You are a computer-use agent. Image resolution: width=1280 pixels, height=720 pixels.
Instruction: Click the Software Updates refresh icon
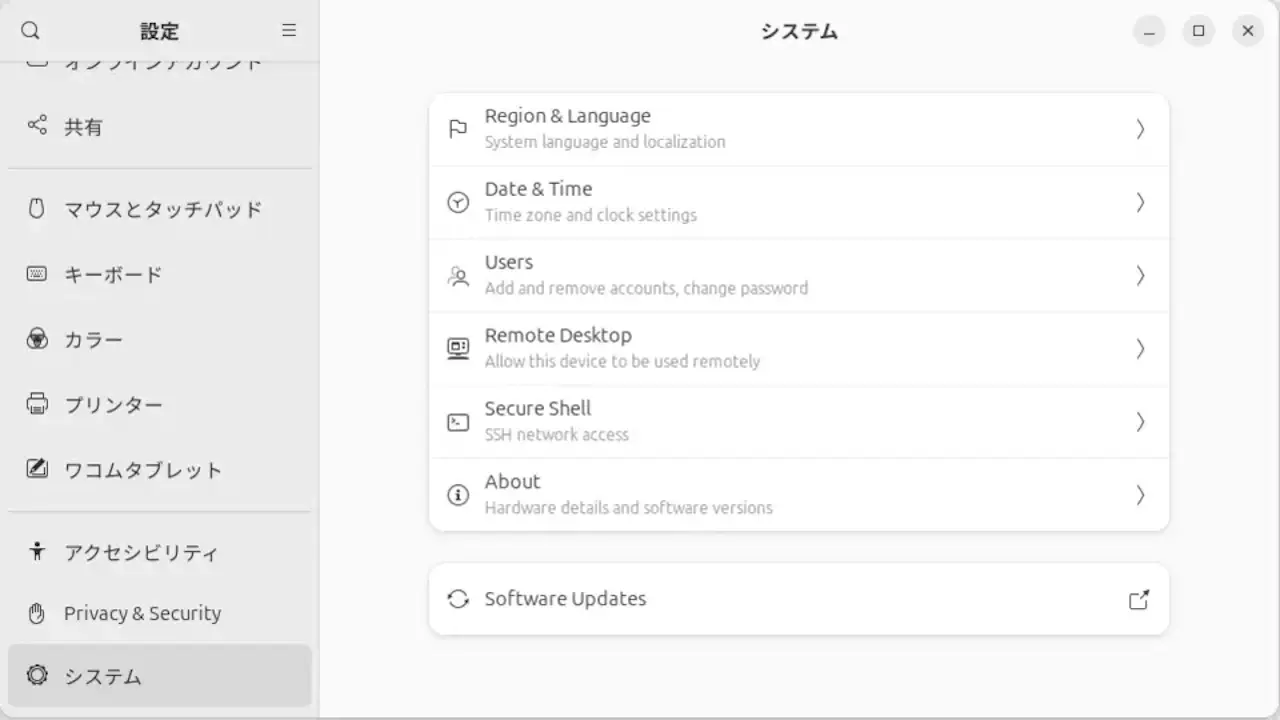tap(458, 599)
